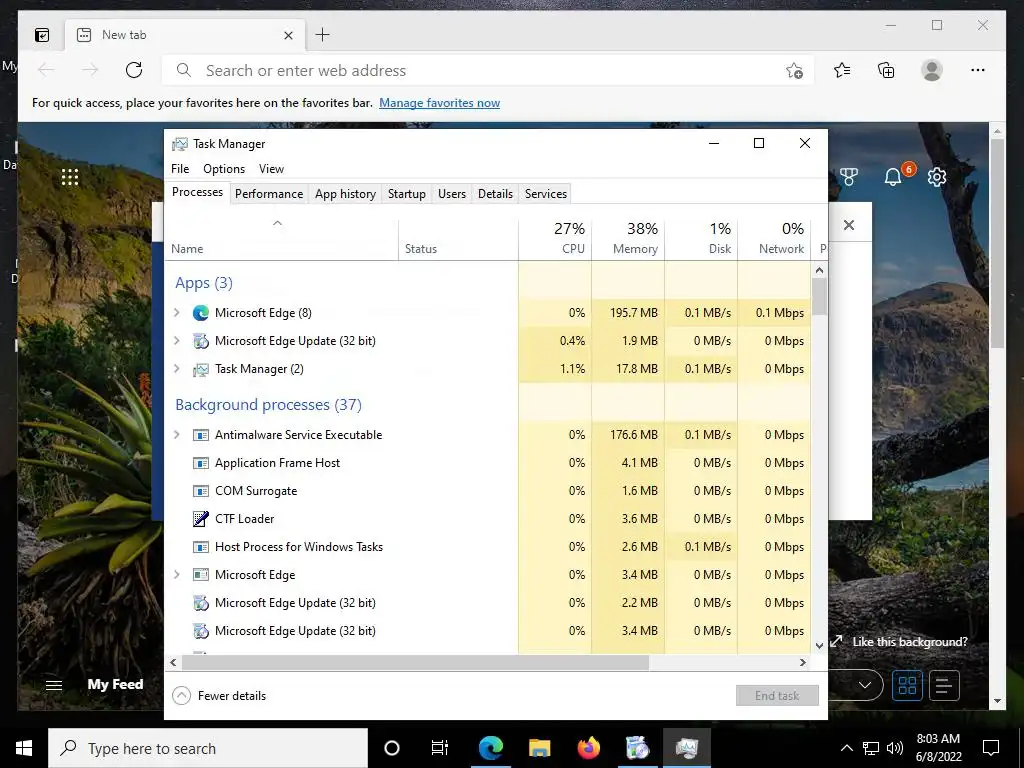Switch to the App history tab

click(345, 194)
